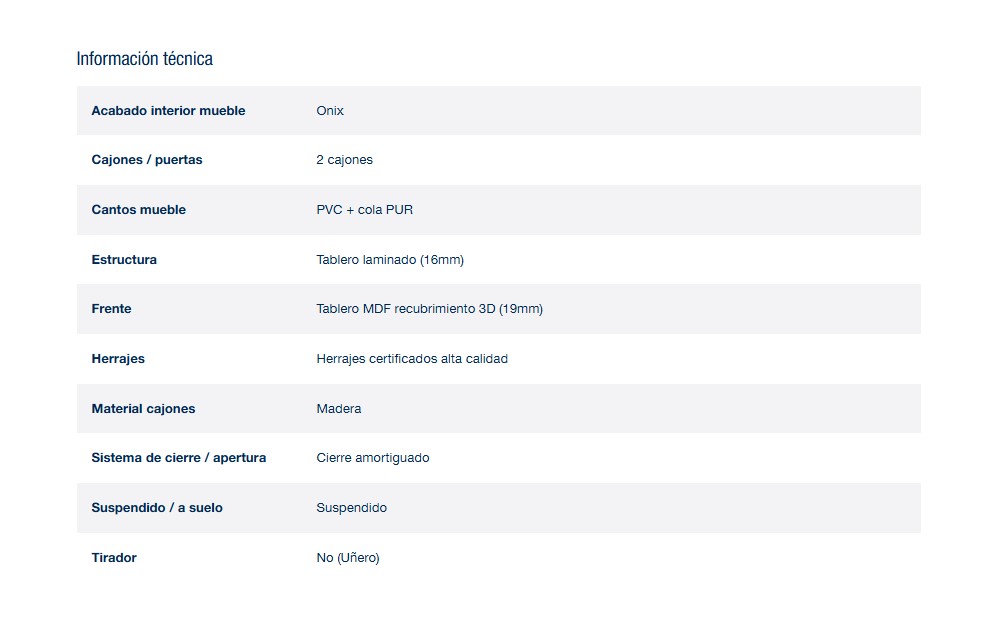Viewport: 995px width, 631px height.
Task: Select the "Madera" material value
Action: 339,409
